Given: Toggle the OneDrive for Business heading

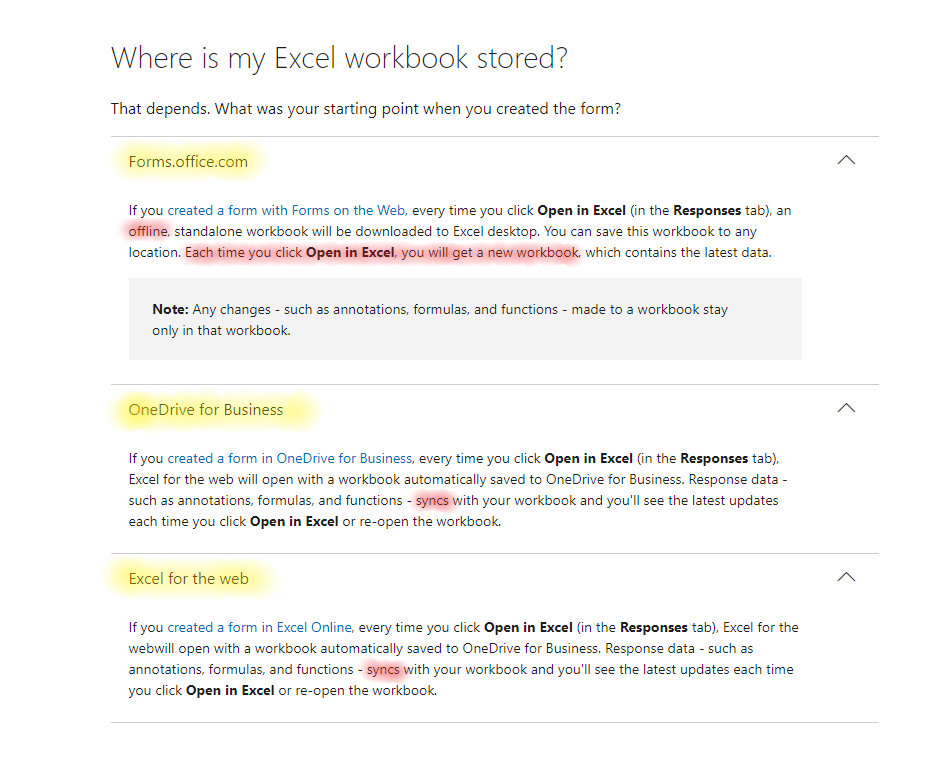Looking at the screenshot, I should click(x=206, y=409).
